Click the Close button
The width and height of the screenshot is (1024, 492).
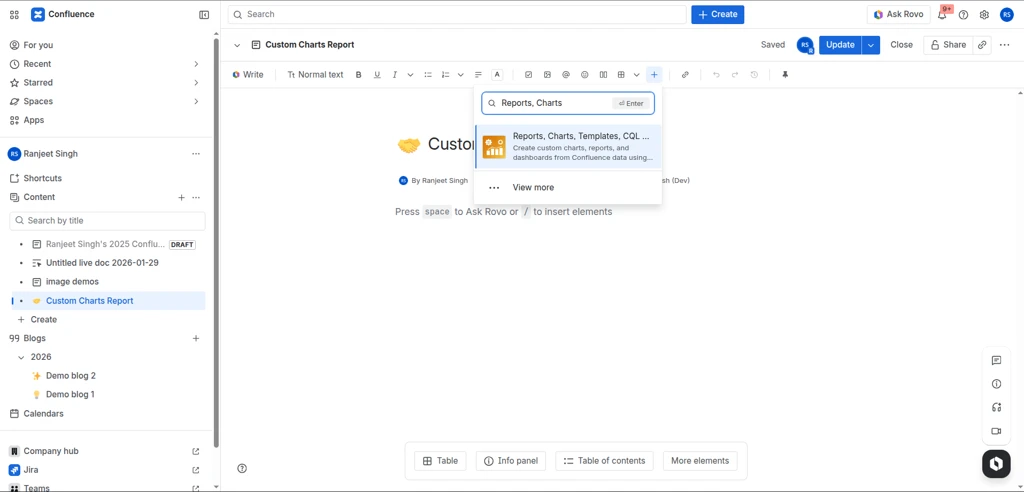(x=901, y=45)
